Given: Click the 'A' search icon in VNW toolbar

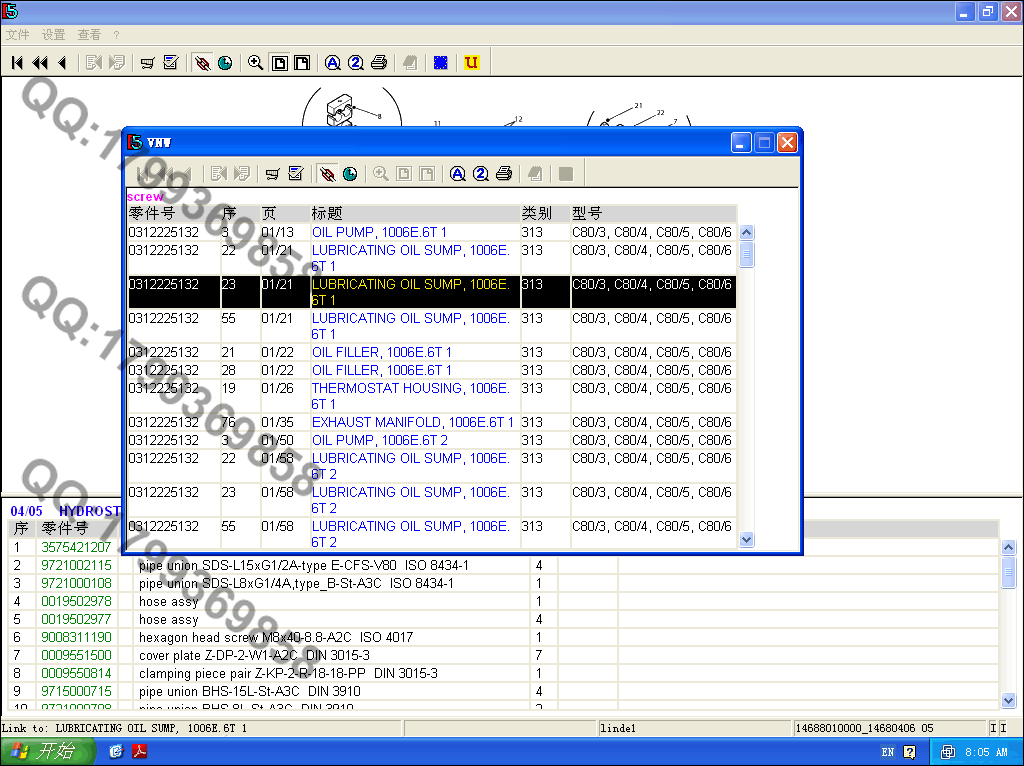Looking at the screenshot, I should pyautogui.click(x=458, y=174).
